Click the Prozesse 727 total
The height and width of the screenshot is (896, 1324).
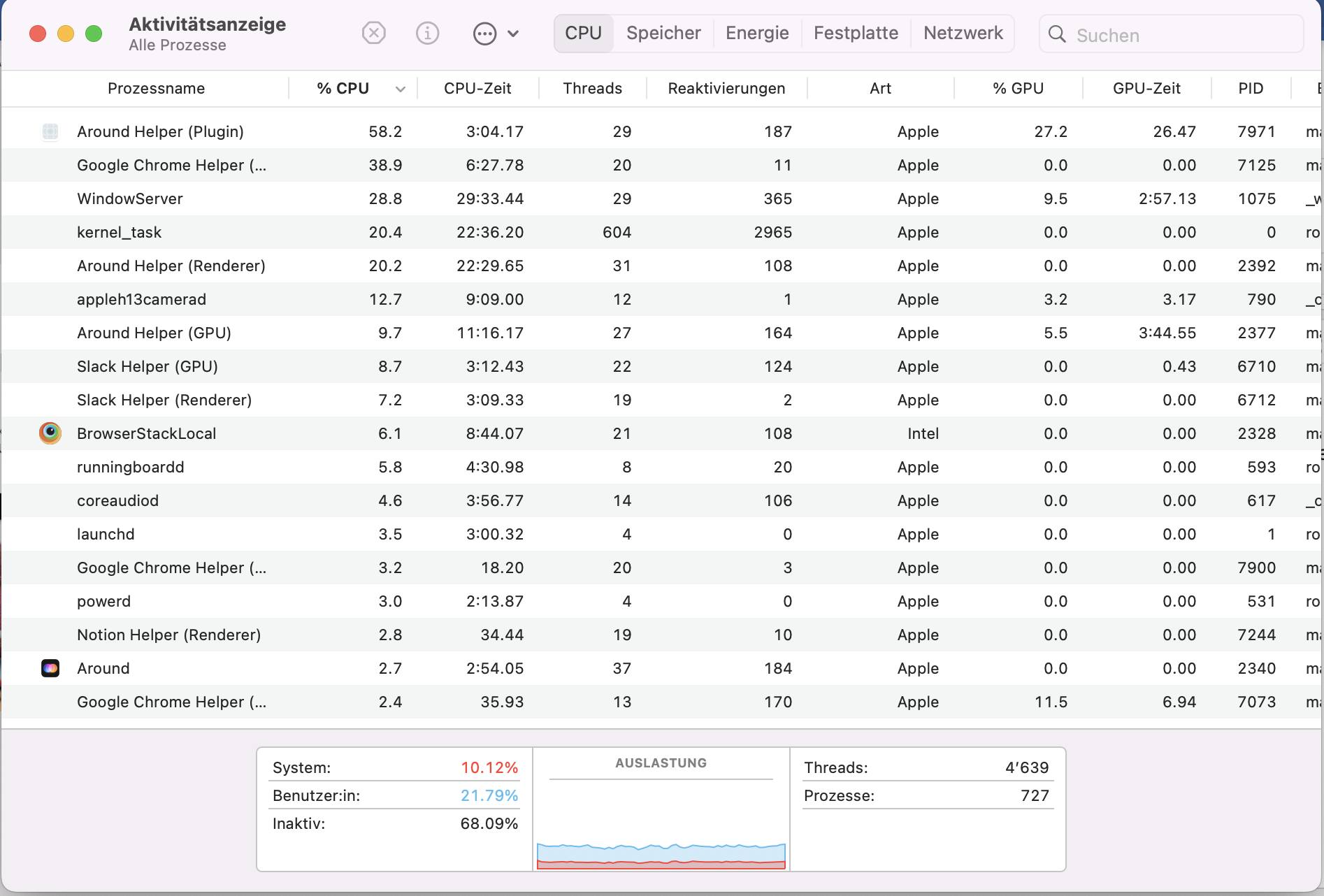(926, 795)
